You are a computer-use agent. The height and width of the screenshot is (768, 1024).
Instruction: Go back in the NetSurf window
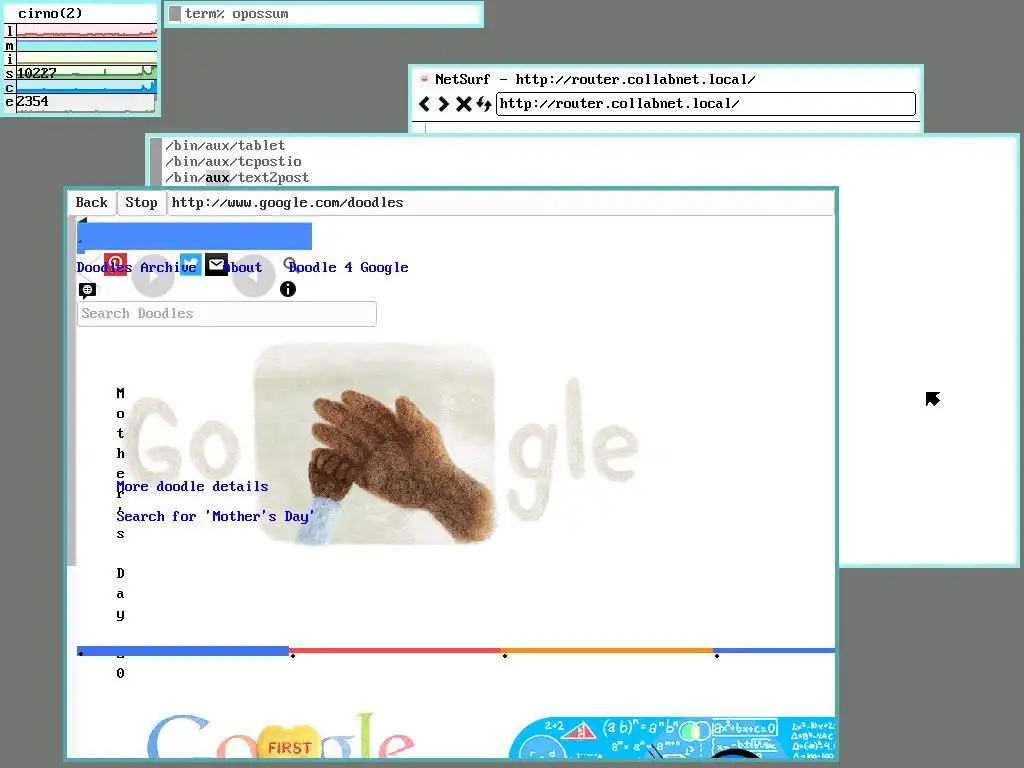424,104
